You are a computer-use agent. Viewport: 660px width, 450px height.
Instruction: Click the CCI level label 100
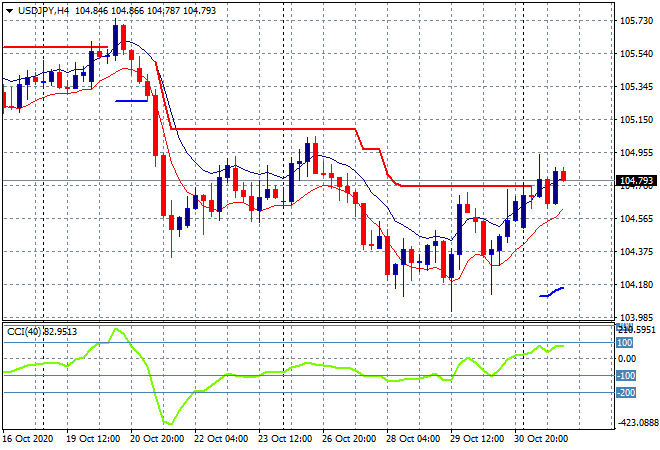click(x=625, y=343)
